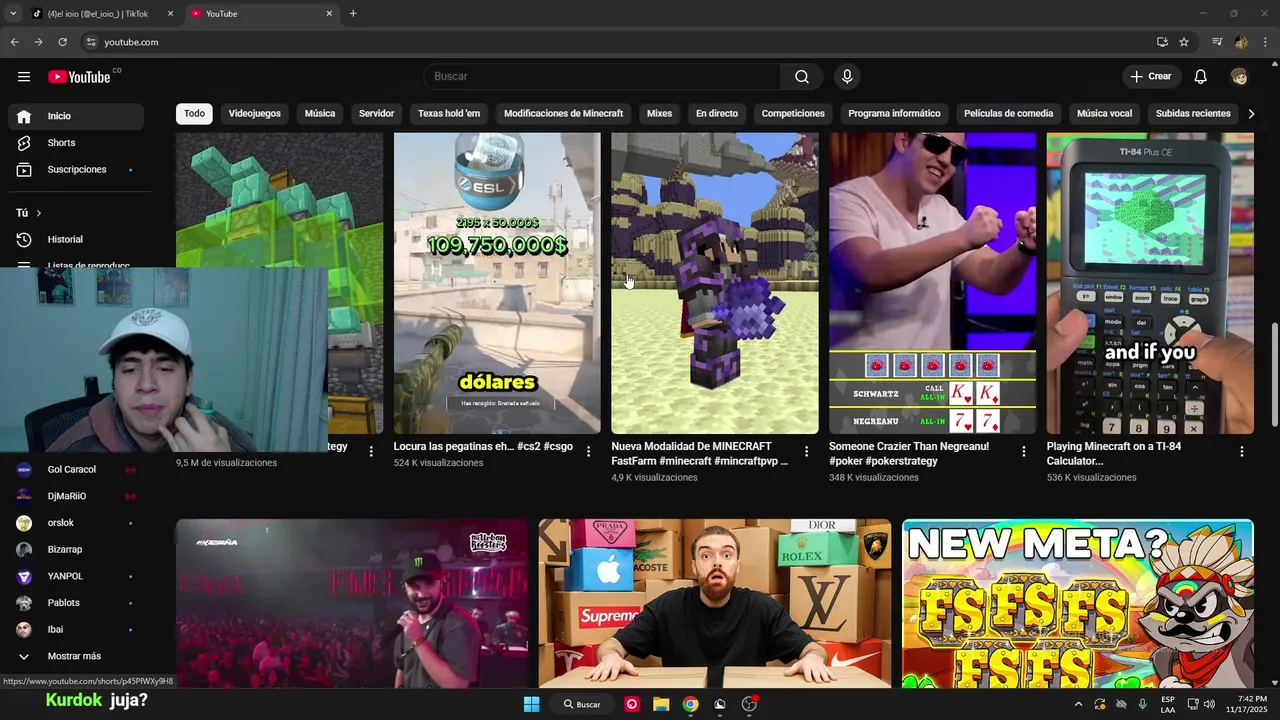Viewport: 1280px width, 720px height.
Task: Open the luxury brand boxes video thumbnail
Action: coord(715,603)
